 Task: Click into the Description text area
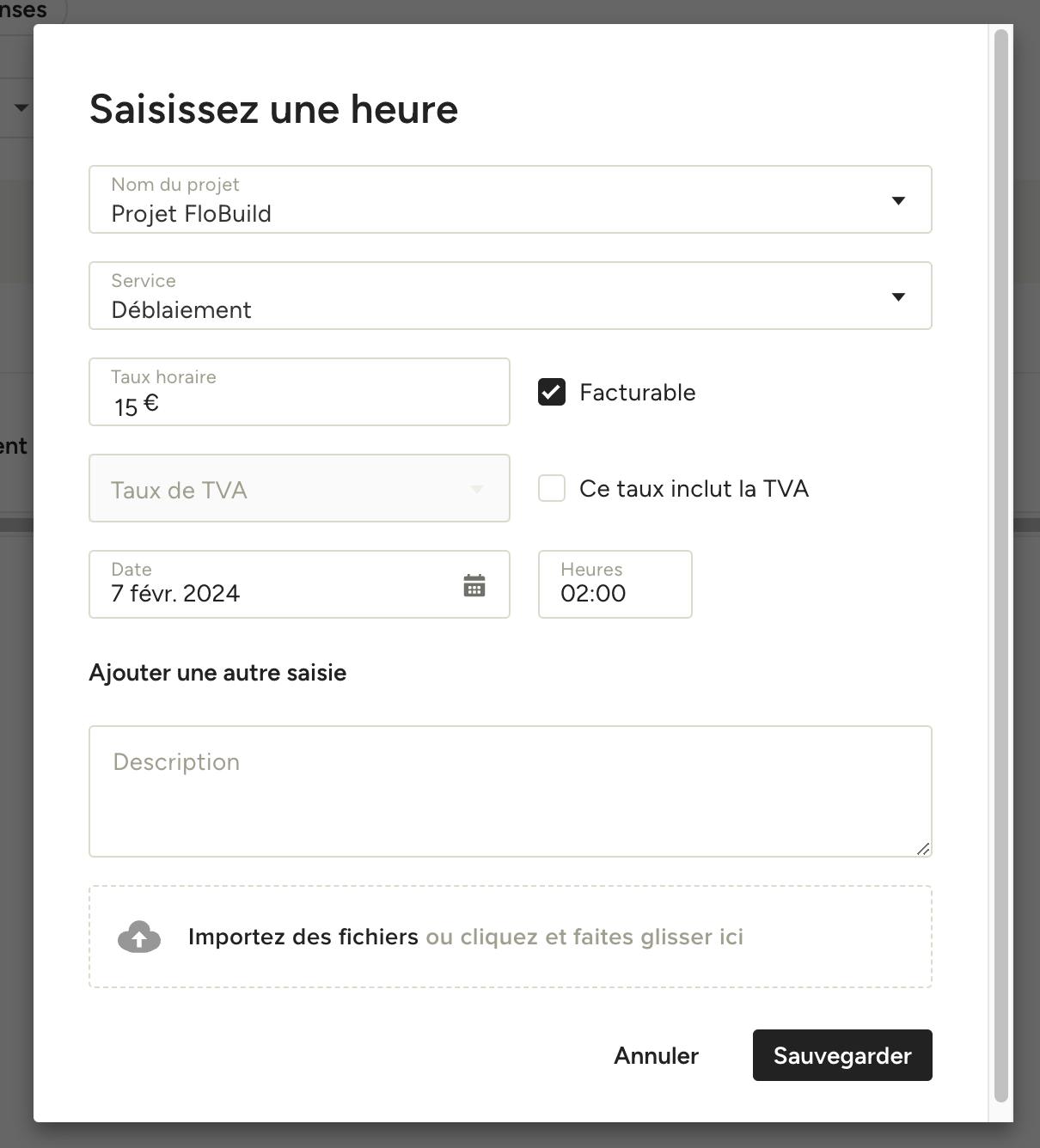coord(511,791)
